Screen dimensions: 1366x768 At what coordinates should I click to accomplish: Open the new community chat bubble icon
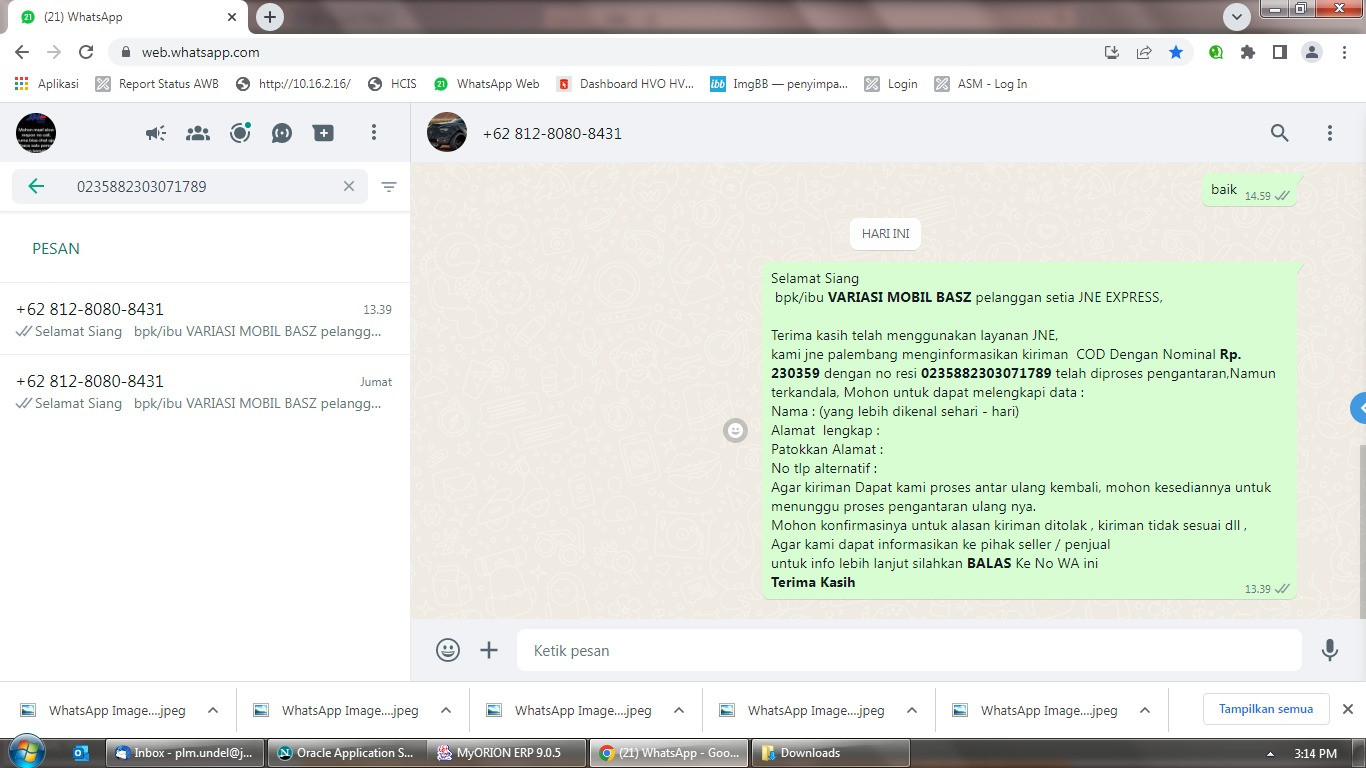point(282,133)
